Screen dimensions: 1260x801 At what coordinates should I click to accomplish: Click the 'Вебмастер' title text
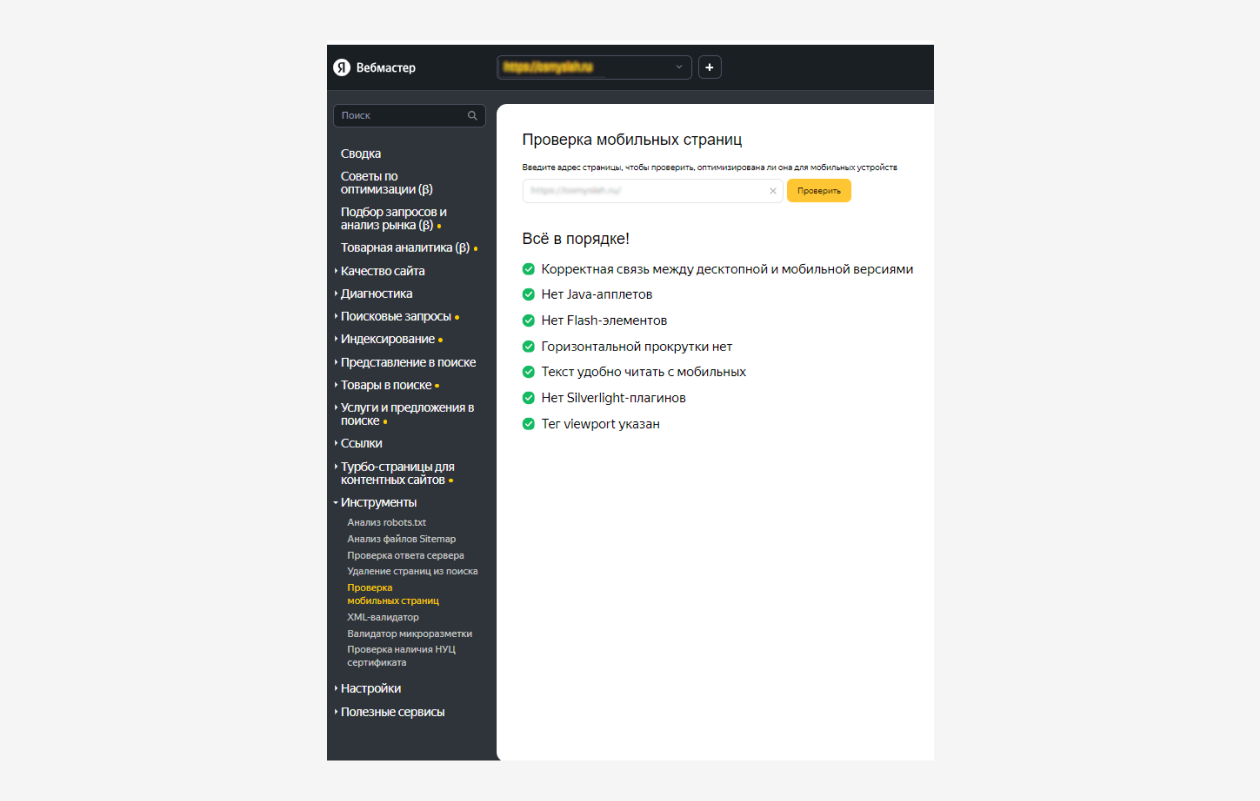click(x=386, y=68)
